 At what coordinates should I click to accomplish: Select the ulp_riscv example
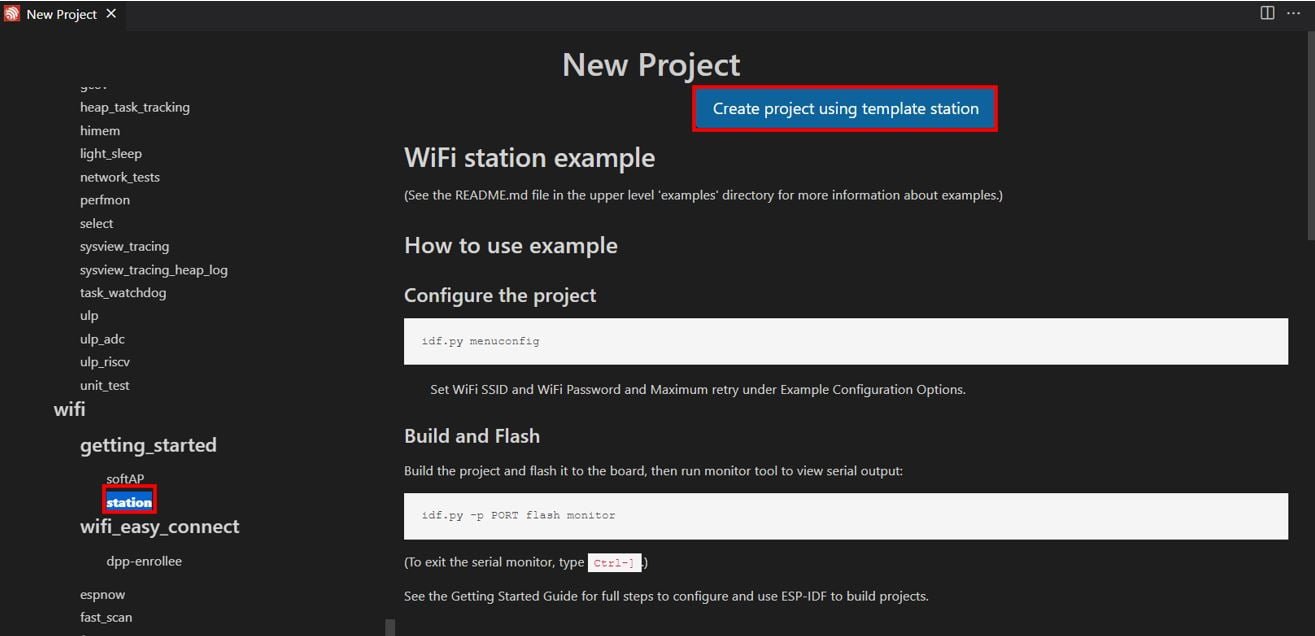(104, 361)
